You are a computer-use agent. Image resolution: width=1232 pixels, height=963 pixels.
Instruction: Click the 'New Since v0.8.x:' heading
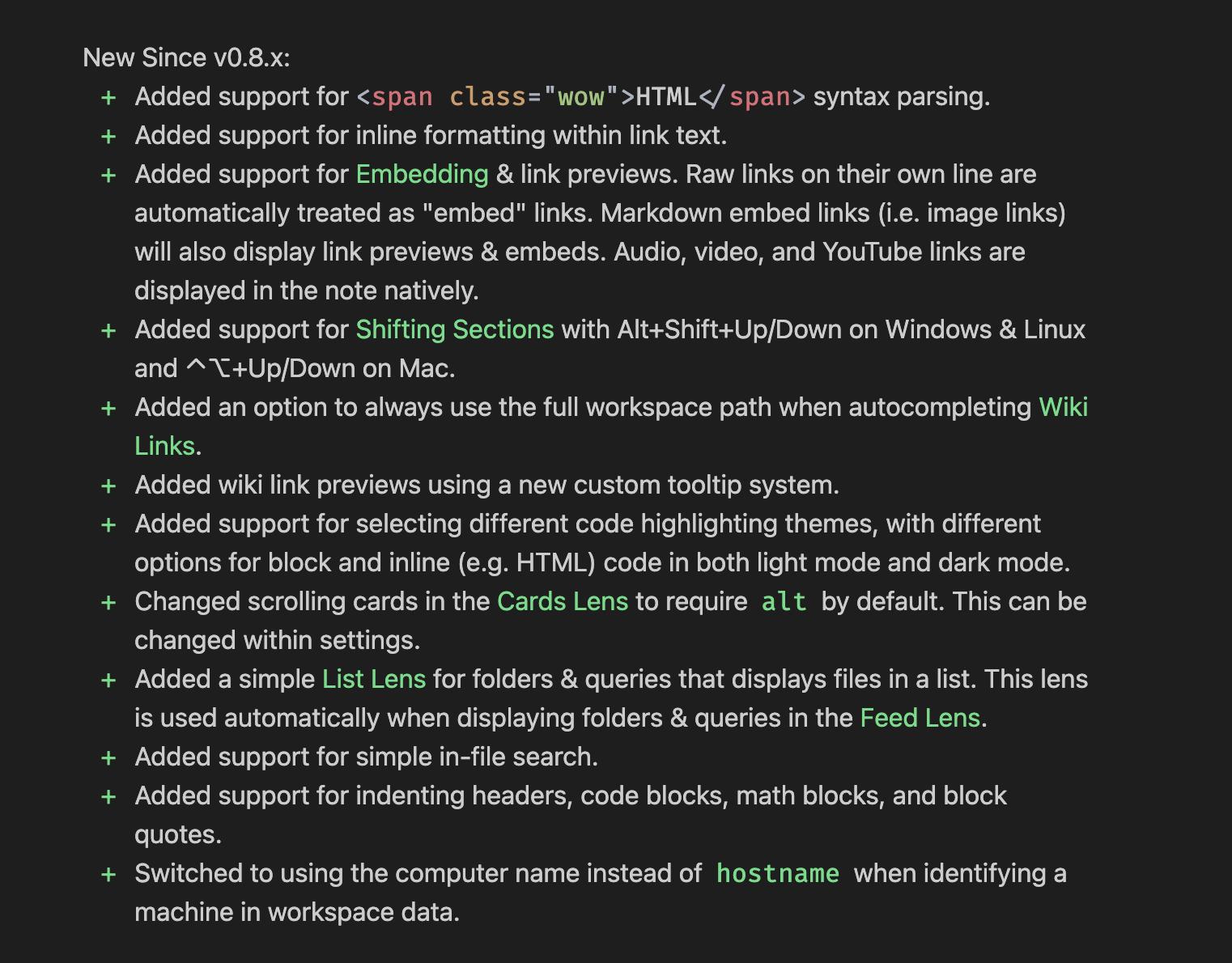[186, 57]
